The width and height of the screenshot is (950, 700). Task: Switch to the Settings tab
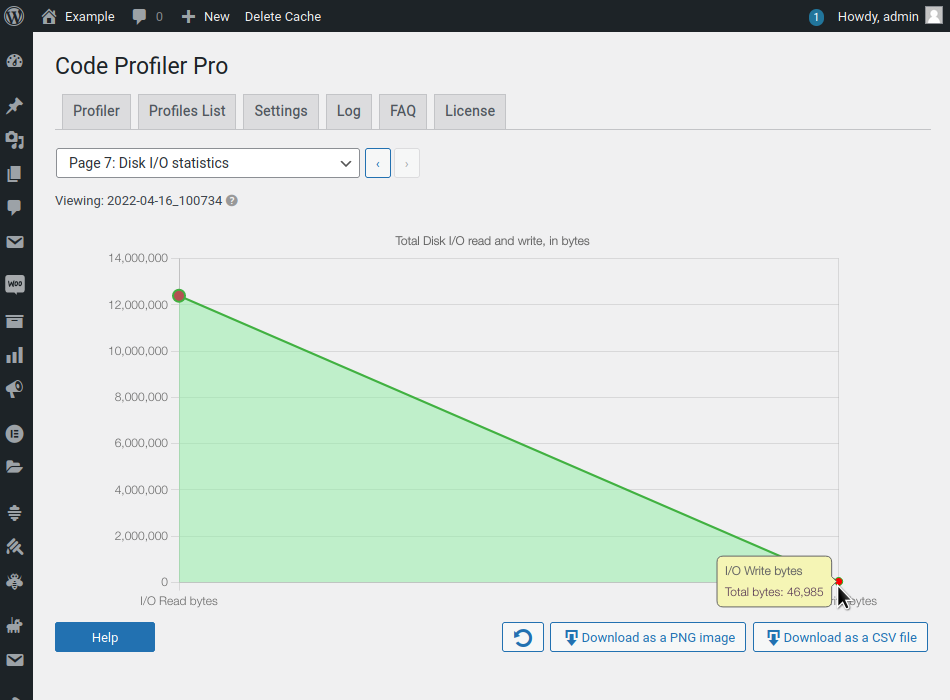281,111
